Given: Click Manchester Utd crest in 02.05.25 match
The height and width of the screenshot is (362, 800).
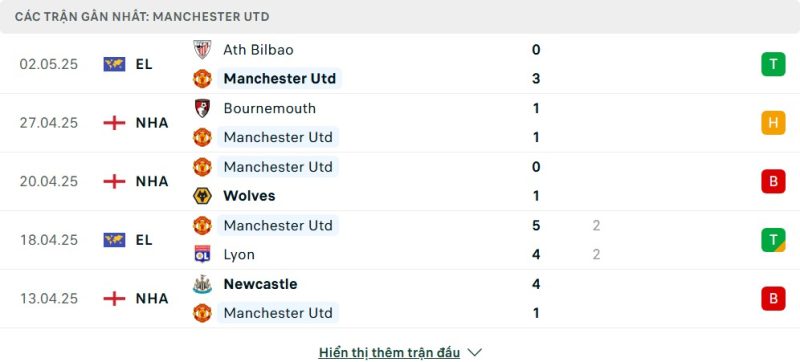Looking at the screenshot, I should coord(202,79).
